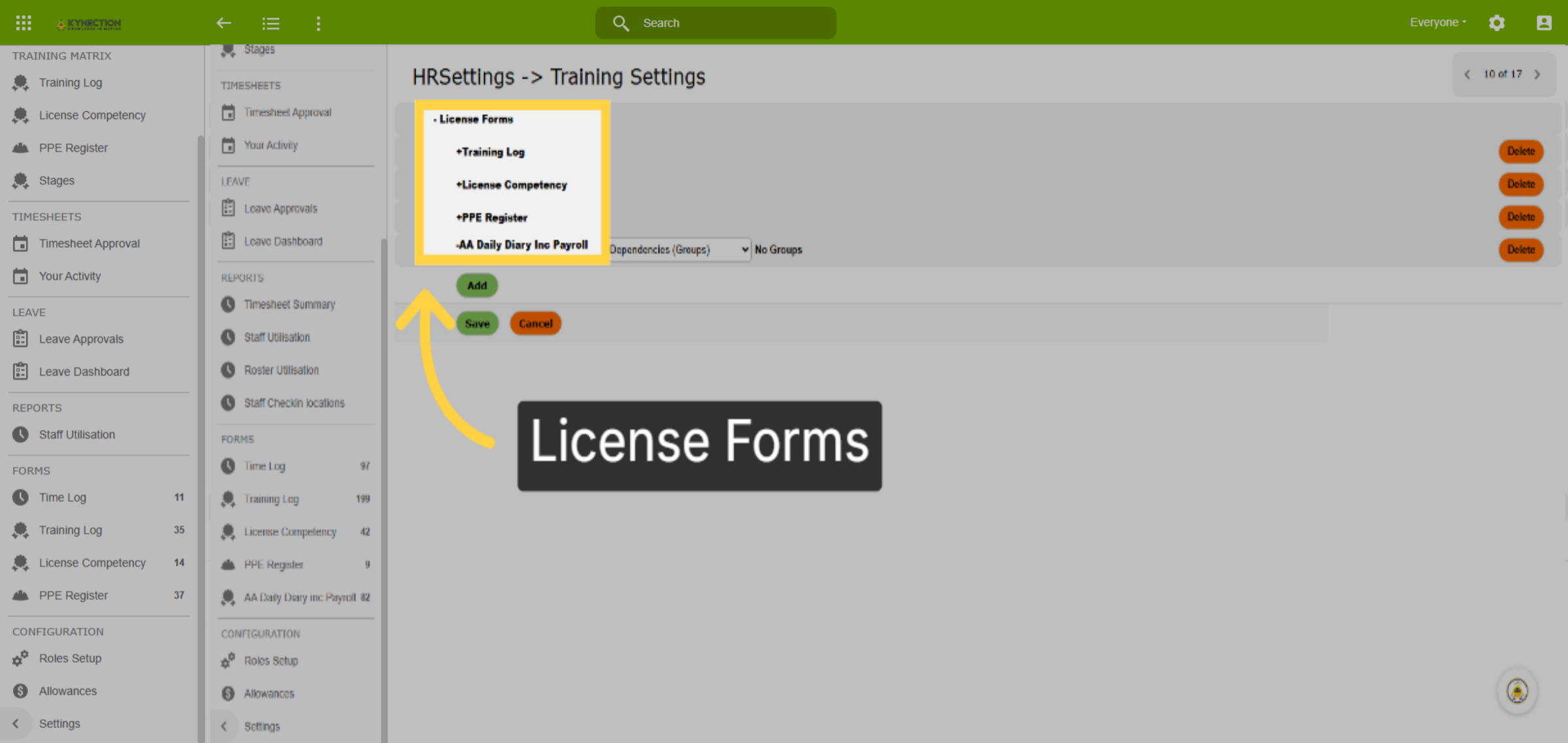Viewport: 1568px width, 743px height.
Task: Click the Roles Setup gears icon, bright sidebar
Action: (21, 658)
